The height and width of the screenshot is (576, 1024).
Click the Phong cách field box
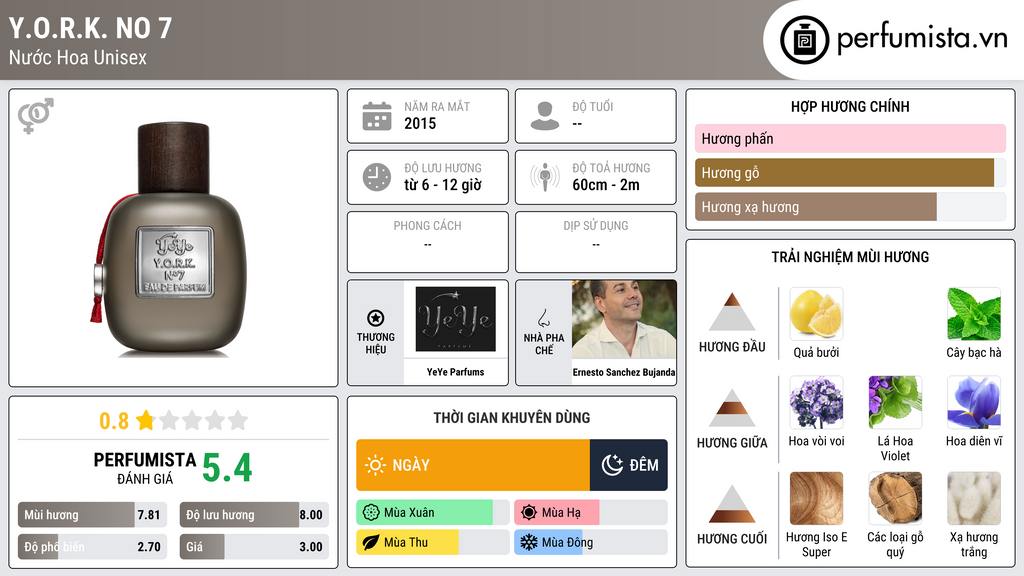(x=428, y=242)
